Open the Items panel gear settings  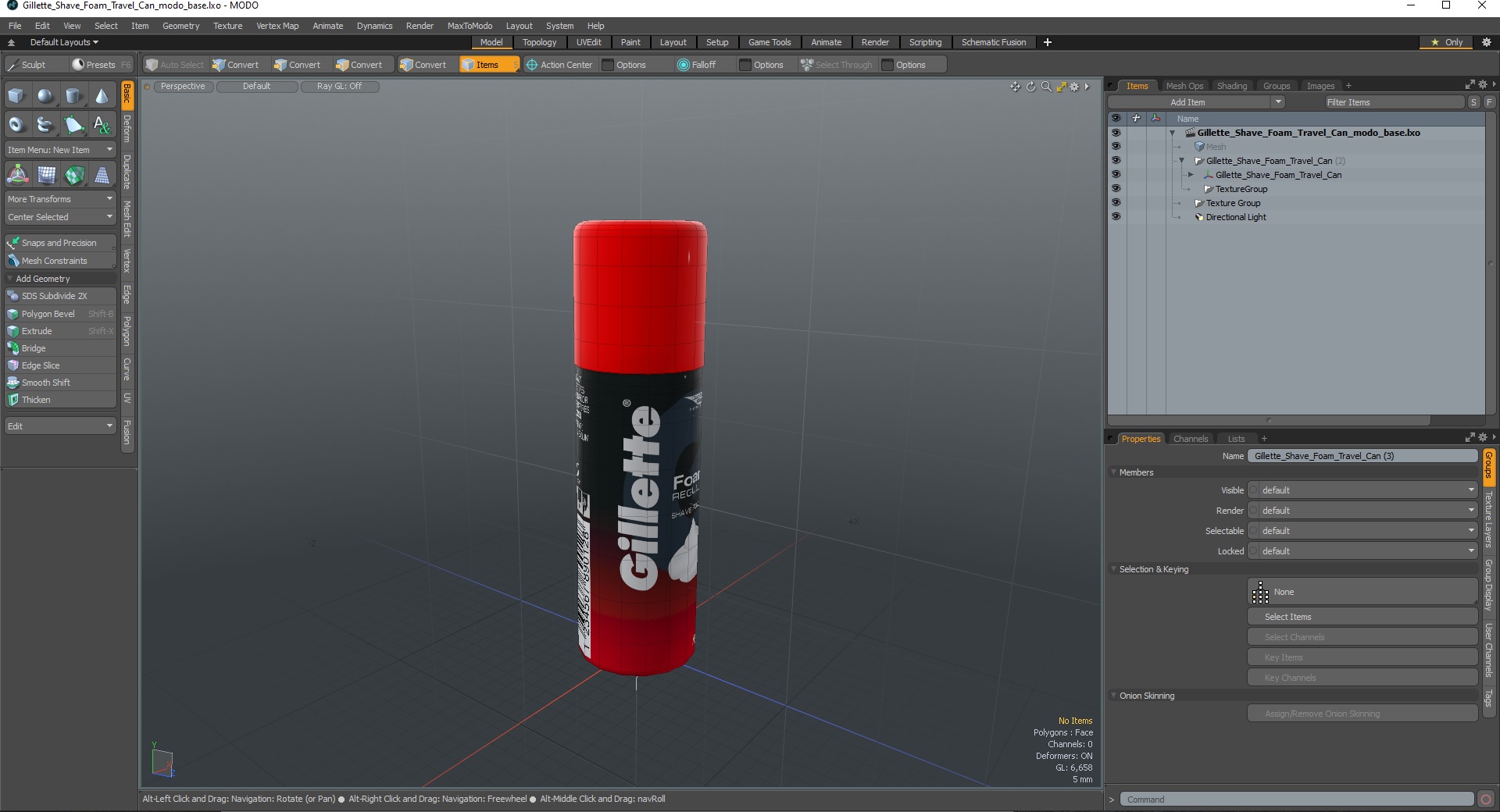coord(1482,84)
